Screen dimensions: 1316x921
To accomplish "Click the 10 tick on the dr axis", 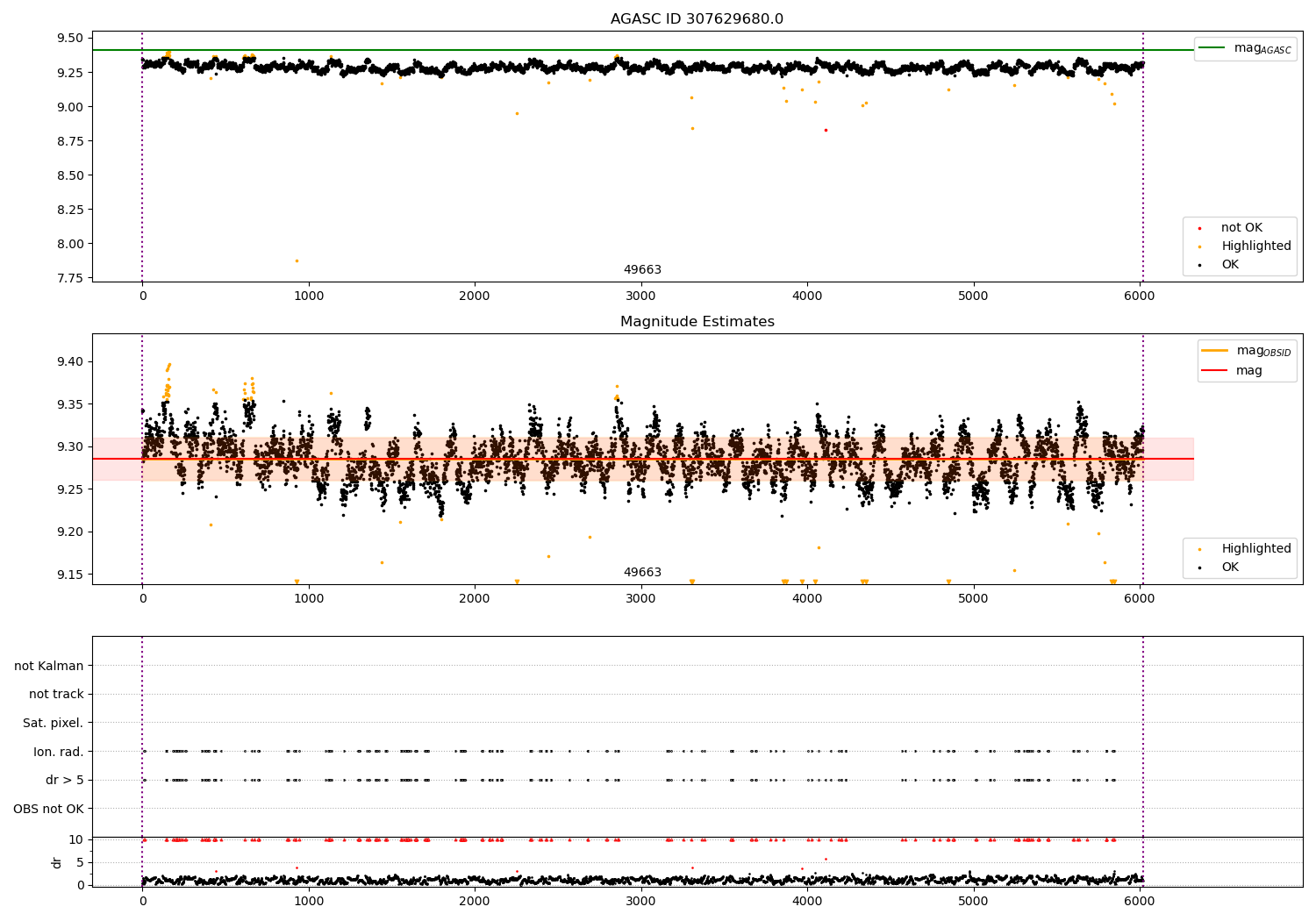I will [76, 839].
